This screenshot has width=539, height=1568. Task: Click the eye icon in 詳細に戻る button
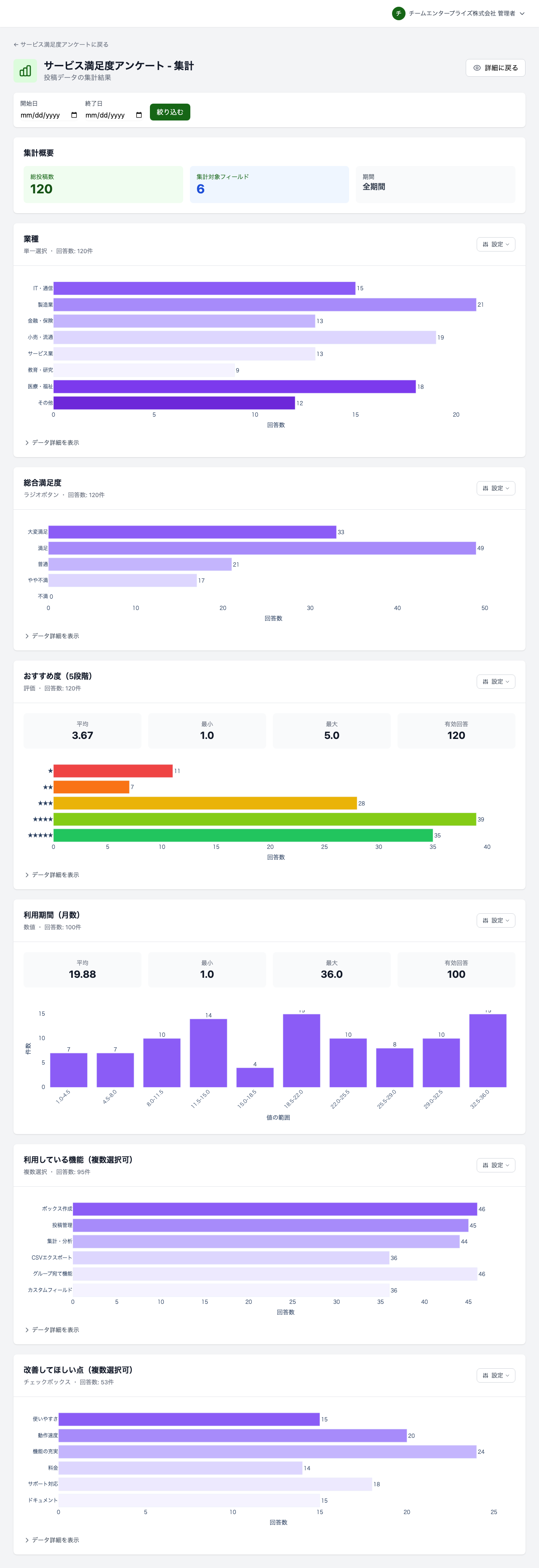pyautogui.click(x=477, y=68)
